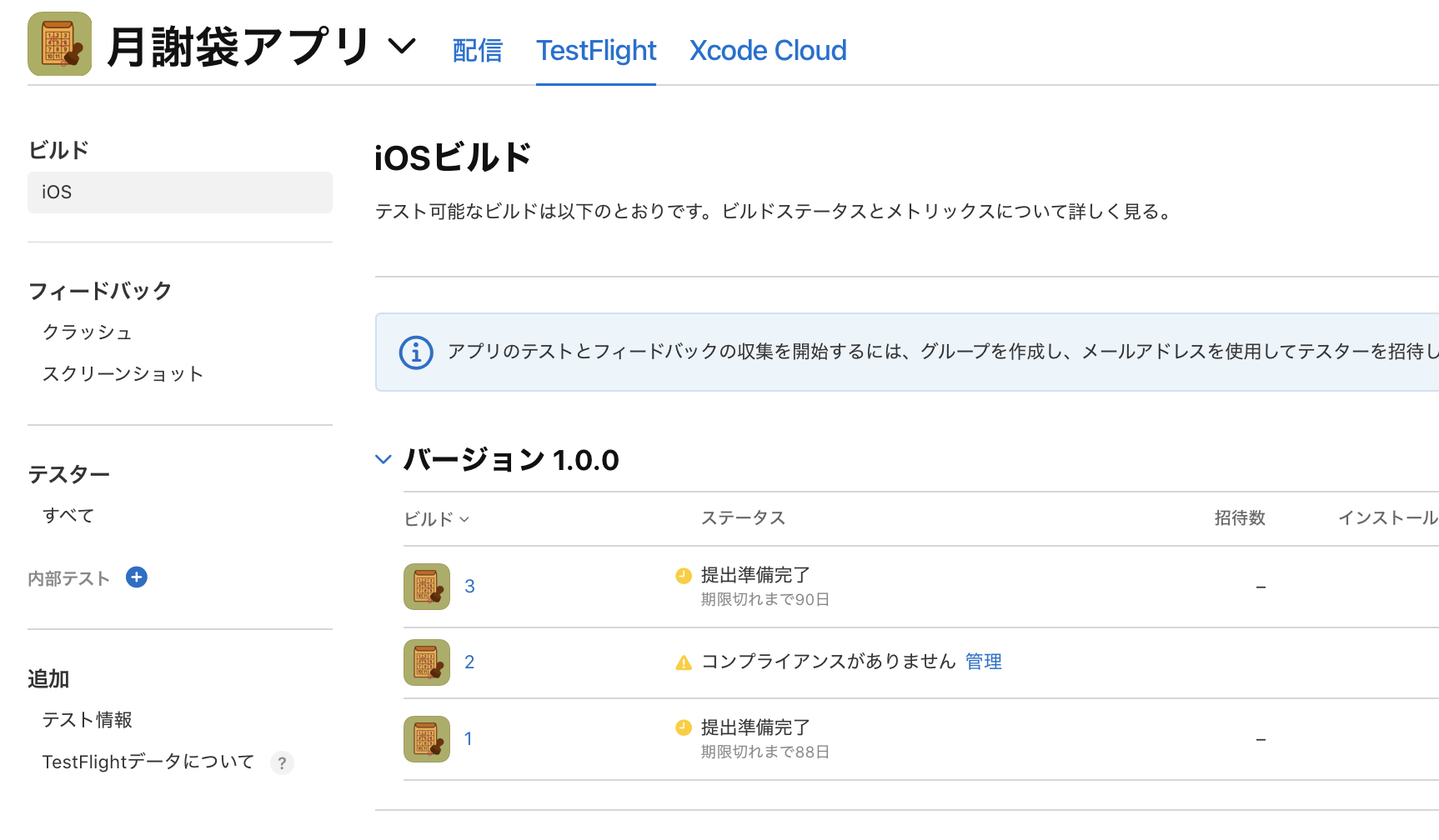Click the question mark help icon

point(282,762)
